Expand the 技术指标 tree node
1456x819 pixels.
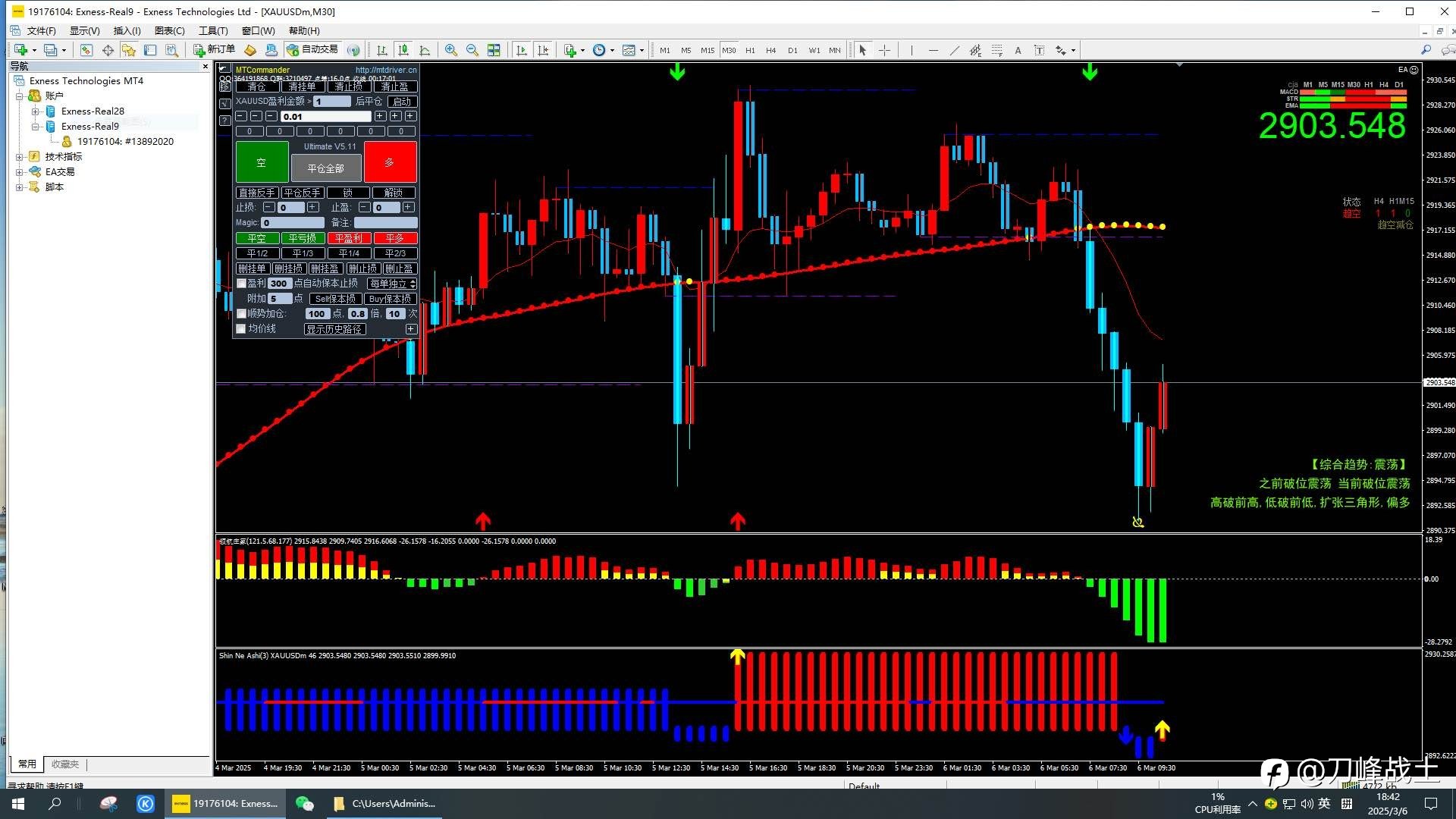(x=20, y=157)
